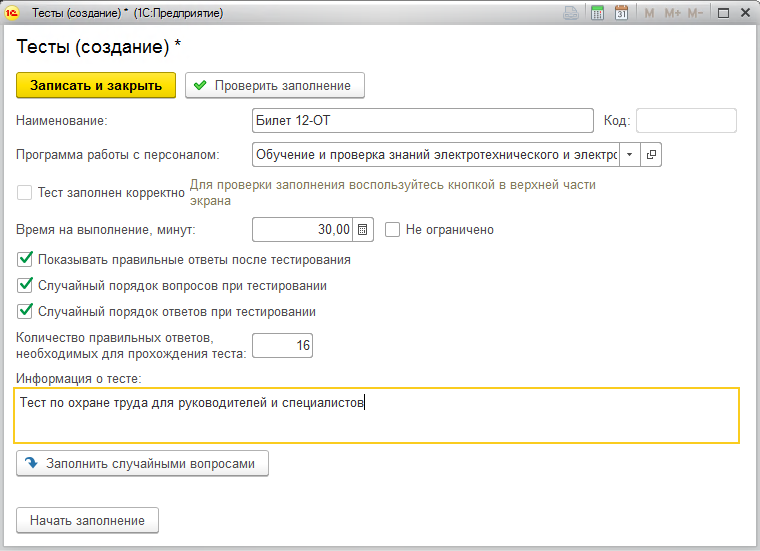Image resolution: width=760 pixels, height=551 pixels.
Task: Toggle 'Случайный порядок ответов при тестировании' checkbox
Action: pos(26,311)
